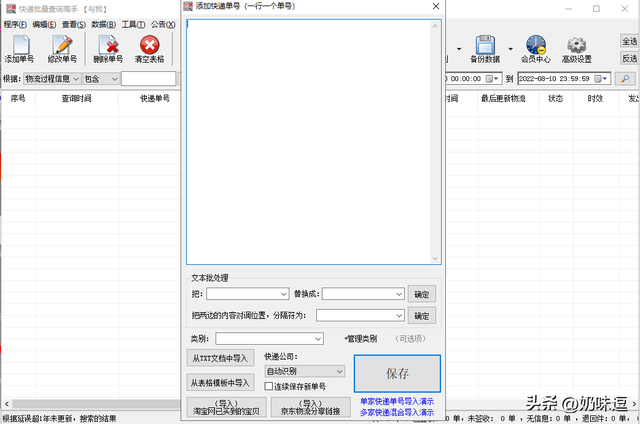Open 单家快递单号导入演示 link
This screenshot has height=424, width=640.
pyautogui.click(x=397, y=402)
